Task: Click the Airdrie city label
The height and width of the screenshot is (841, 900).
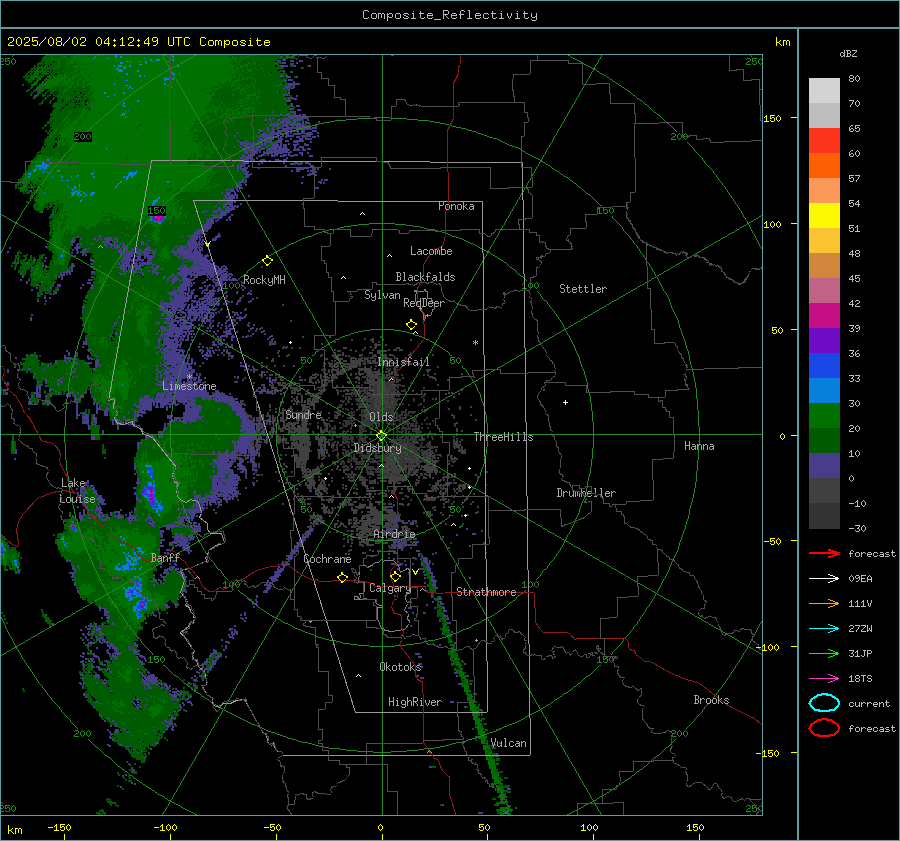Action: (394, 534)
